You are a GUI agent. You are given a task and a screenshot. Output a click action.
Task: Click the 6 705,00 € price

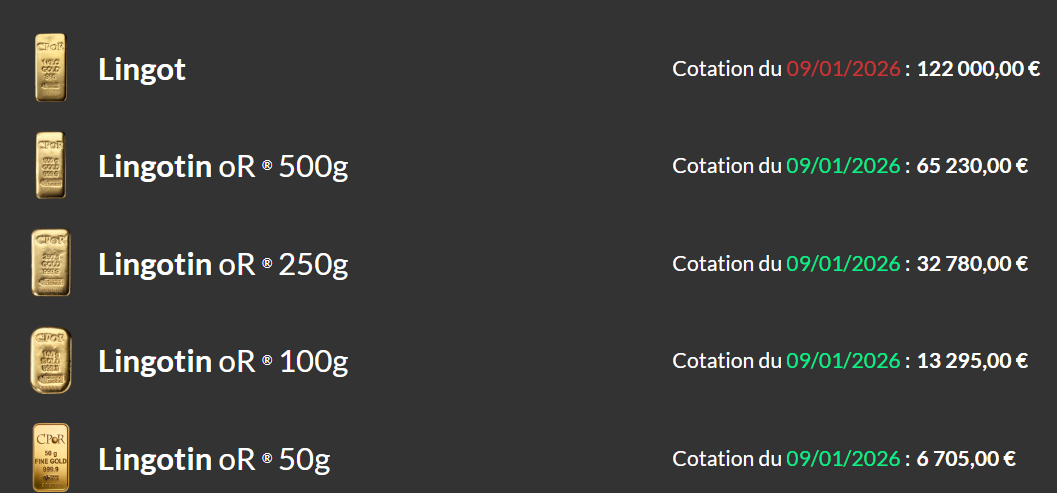(966, 459)
